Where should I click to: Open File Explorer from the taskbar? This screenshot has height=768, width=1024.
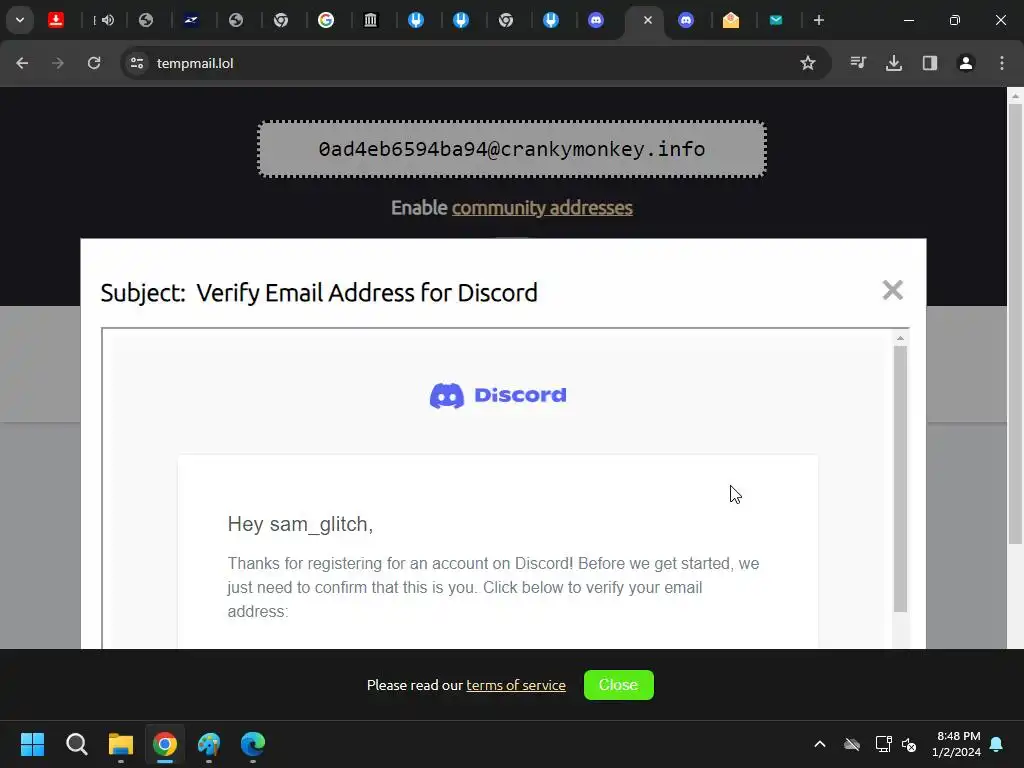(x=121, y=744)
